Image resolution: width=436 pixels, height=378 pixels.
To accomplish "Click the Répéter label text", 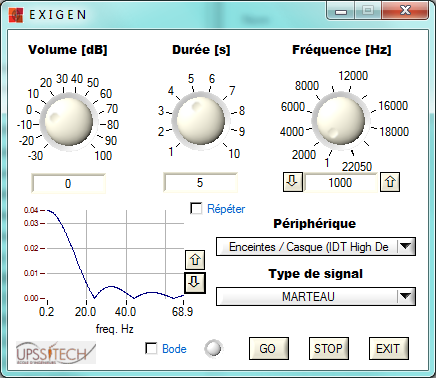I will 226,209.
